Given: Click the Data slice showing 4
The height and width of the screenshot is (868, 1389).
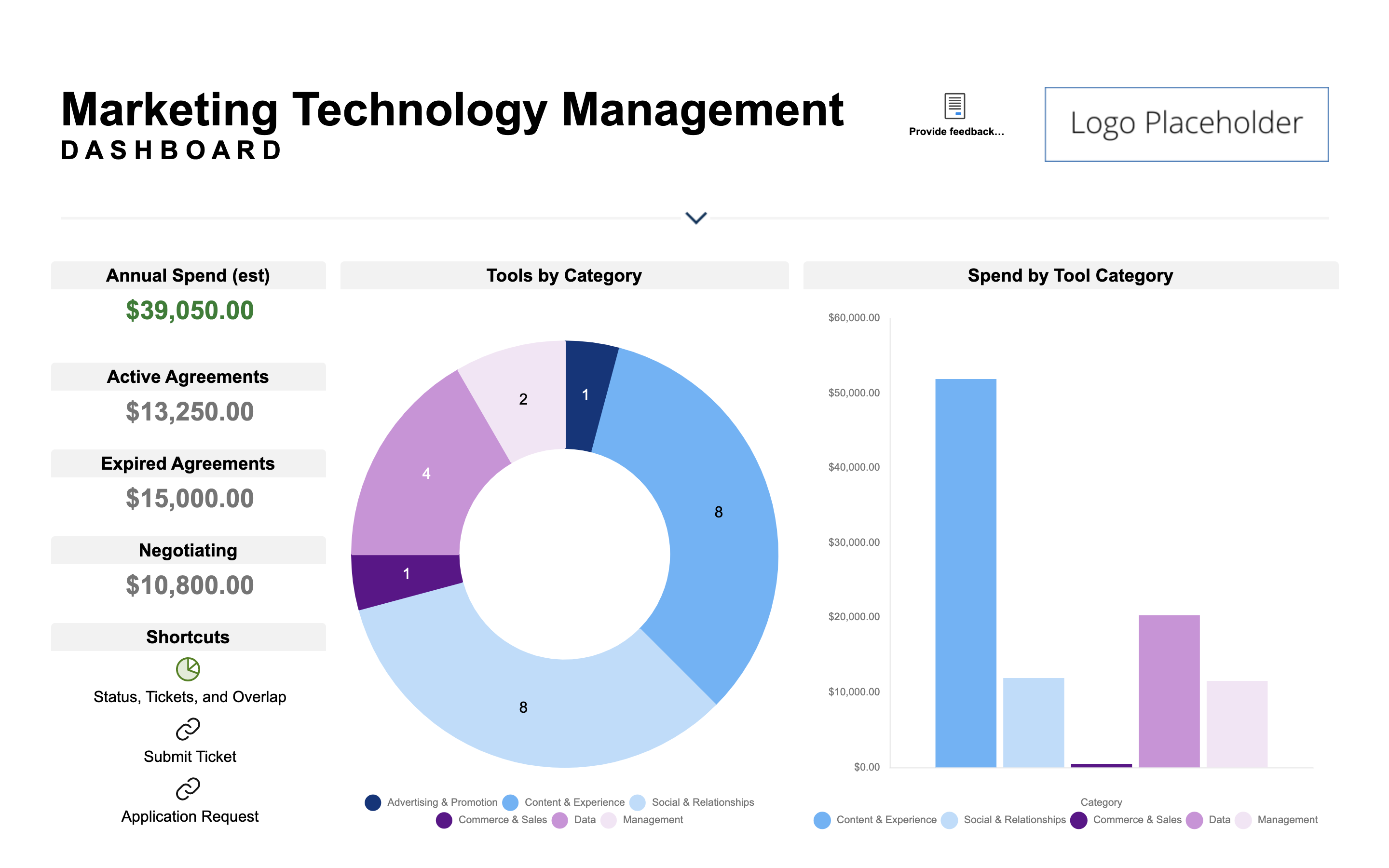Looking at the screenshot, I should coord(426,473).
